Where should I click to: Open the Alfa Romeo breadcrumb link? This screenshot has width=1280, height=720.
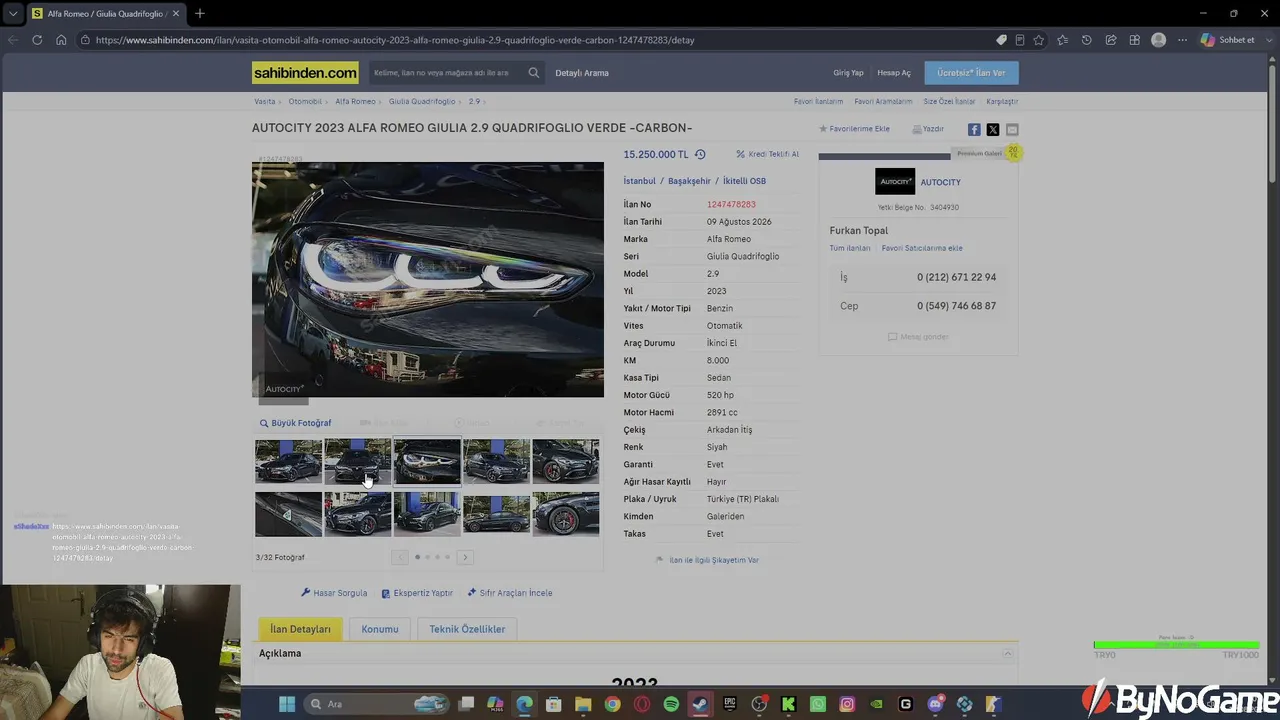(355, 102)
